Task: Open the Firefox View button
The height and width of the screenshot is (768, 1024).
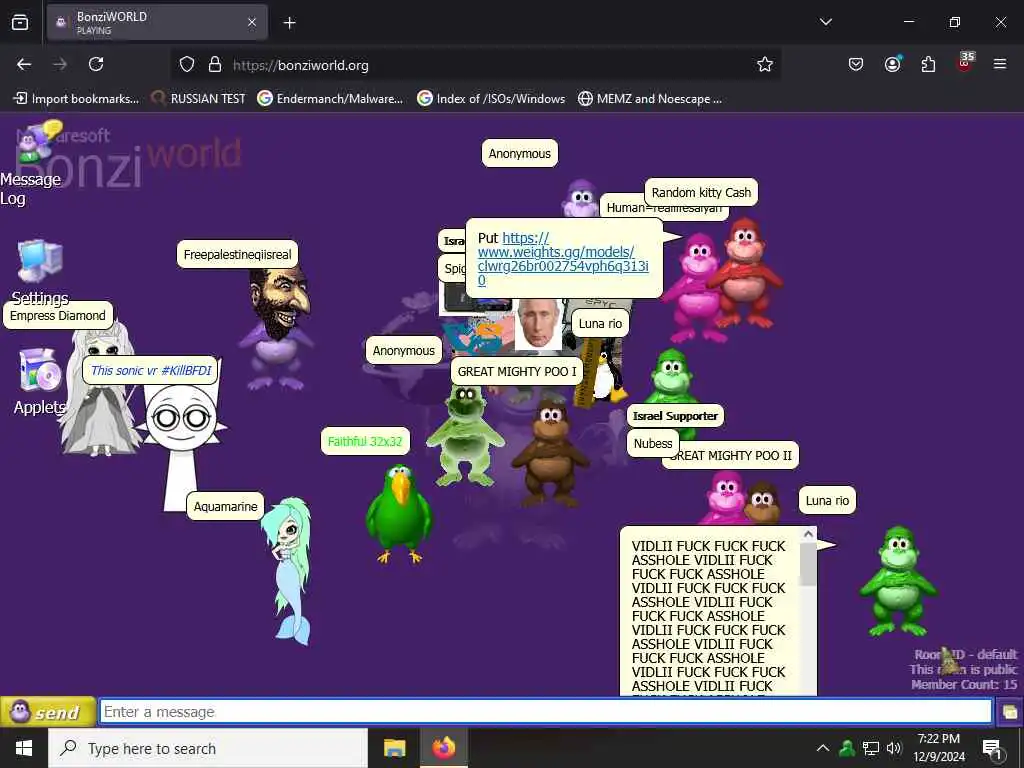Action: [x=20, y=22]
